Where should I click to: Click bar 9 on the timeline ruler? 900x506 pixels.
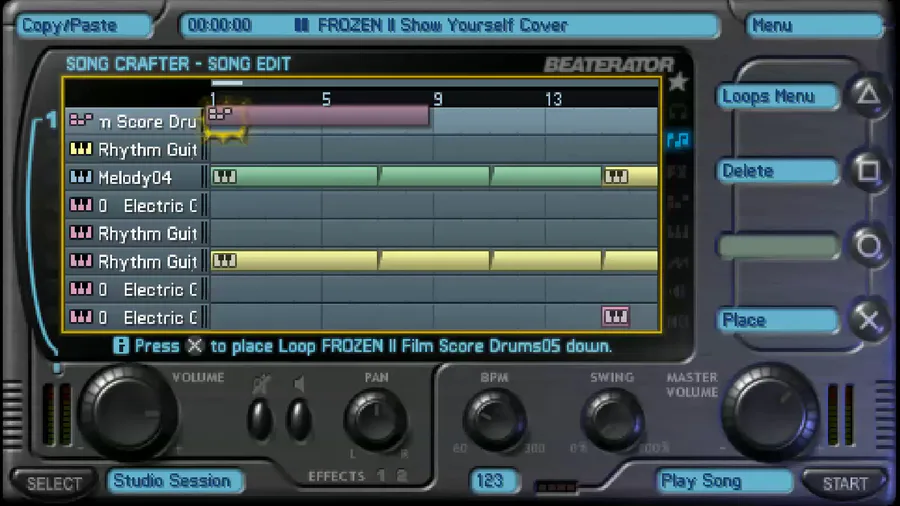tap(438, 99)
